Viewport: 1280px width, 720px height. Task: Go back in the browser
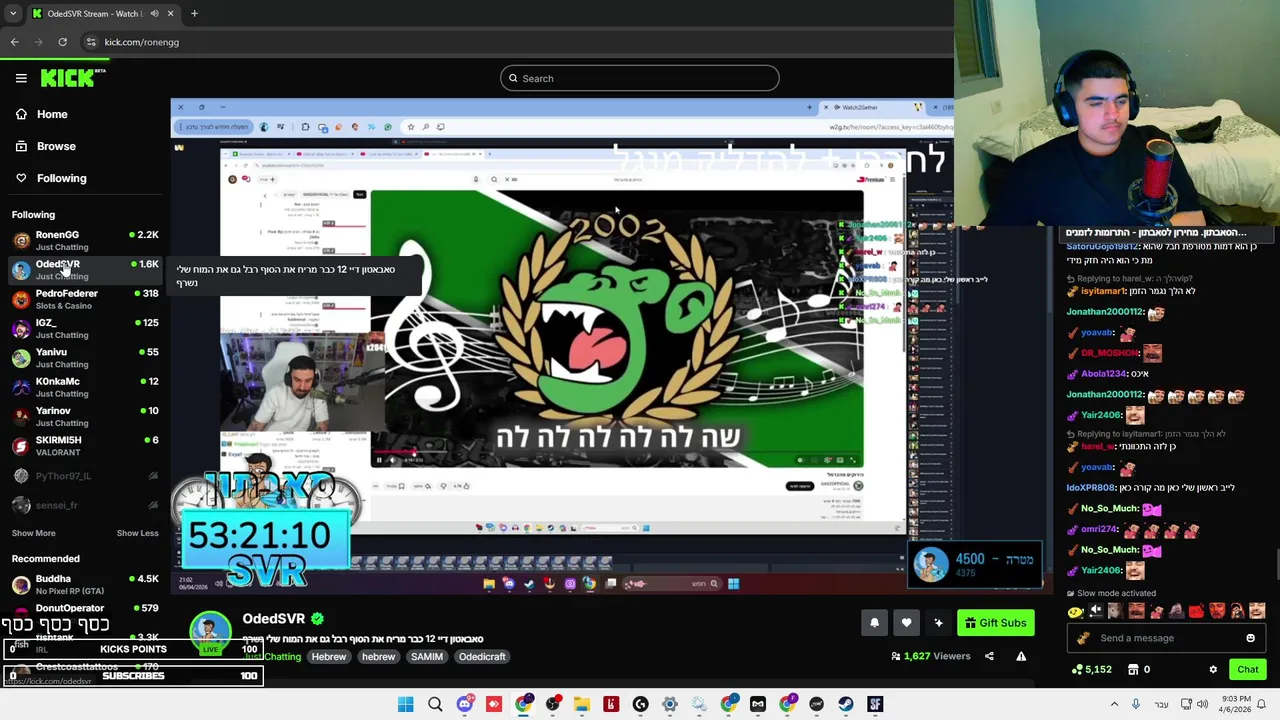[14, 42]
